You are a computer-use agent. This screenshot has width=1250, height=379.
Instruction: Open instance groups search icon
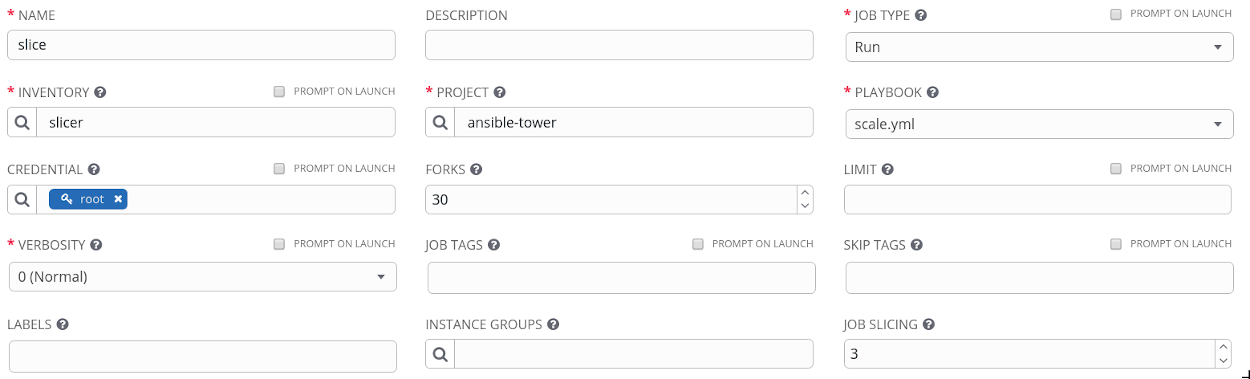point(440,354)
